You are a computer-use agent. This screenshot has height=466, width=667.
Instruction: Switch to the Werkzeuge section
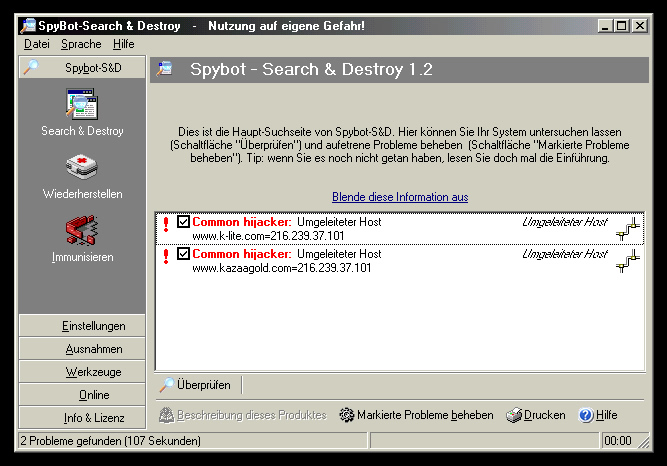pyautogui.click(x=82, y=372)
